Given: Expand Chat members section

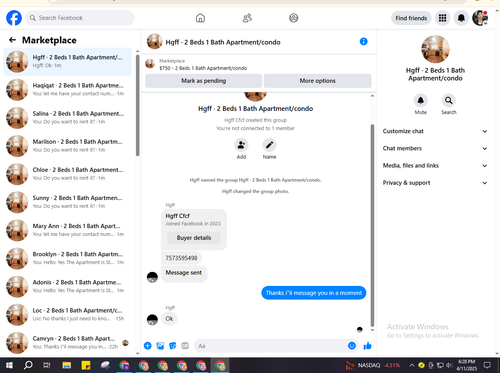Looking at the screenshot, I should [x=435, y=148].
